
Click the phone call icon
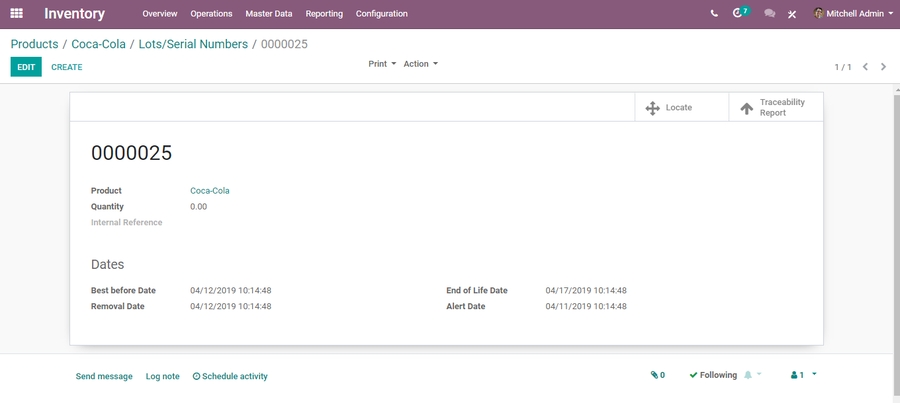(714, 14)
